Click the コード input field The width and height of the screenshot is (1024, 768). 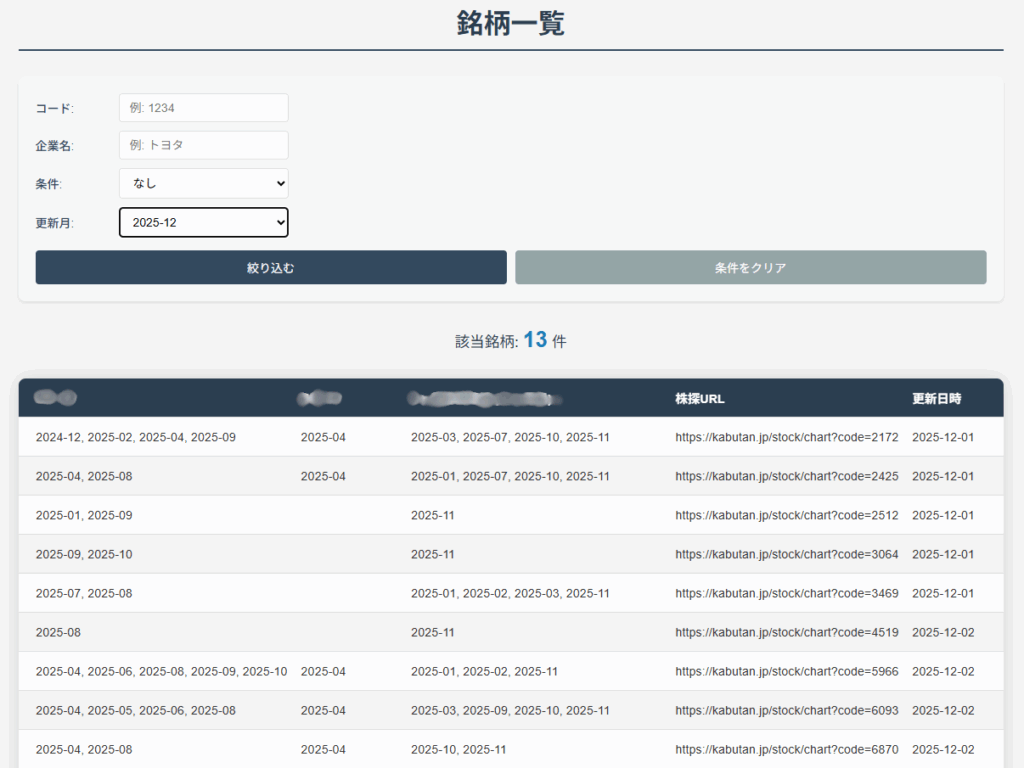click(203, 108)
